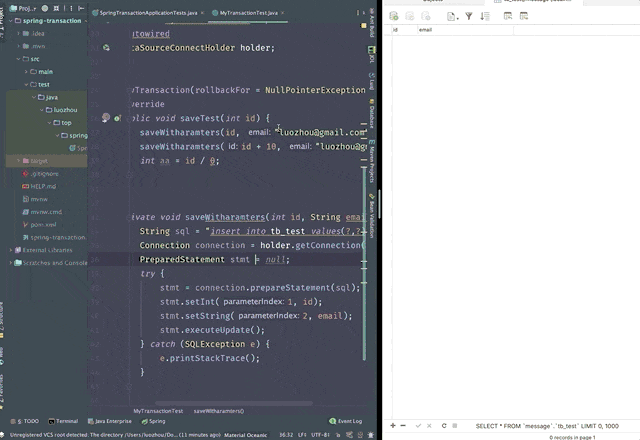Open Project view dropdown in panel header
This screenshot has width=640, height=440.
point(24,8)
